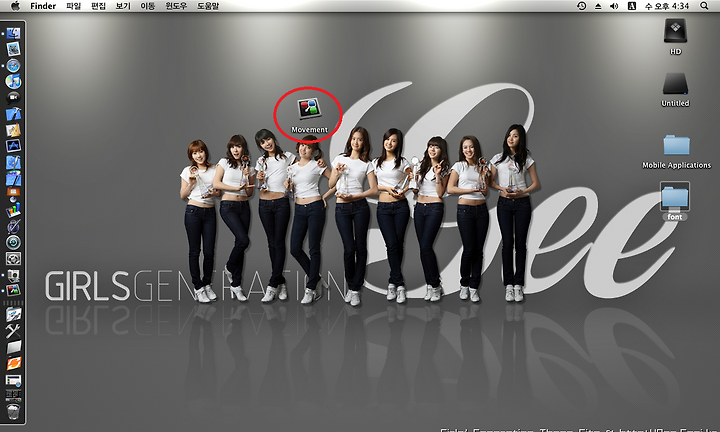
Task: Open the Apple menu
Action: [x=15, y=6]
